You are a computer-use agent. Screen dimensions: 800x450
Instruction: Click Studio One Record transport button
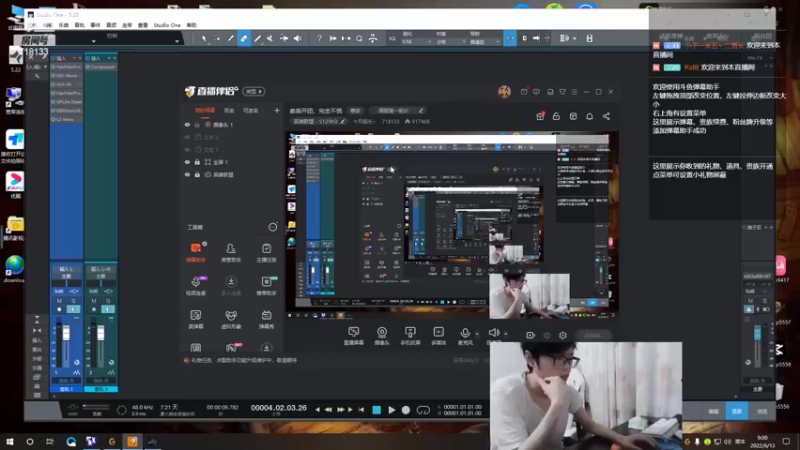[406, 410]
